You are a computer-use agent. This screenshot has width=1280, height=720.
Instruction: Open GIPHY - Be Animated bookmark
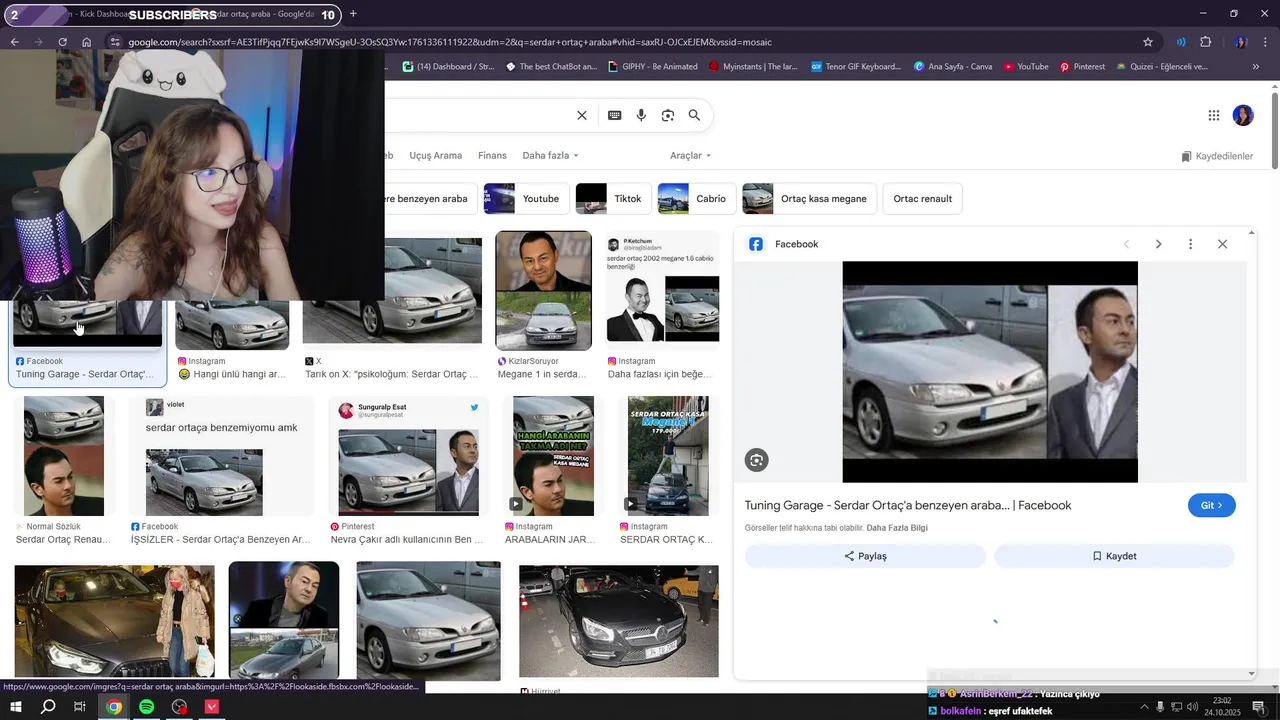652,67
